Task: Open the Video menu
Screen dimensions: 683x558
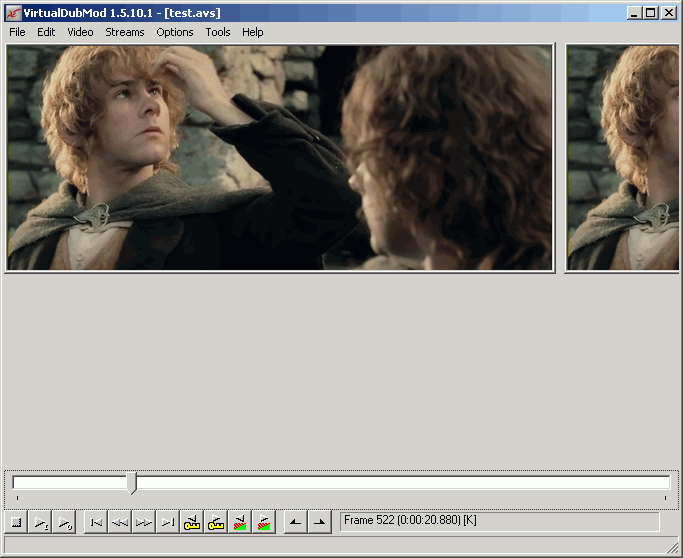Action: pyautogui.click(x=80, y=32)
